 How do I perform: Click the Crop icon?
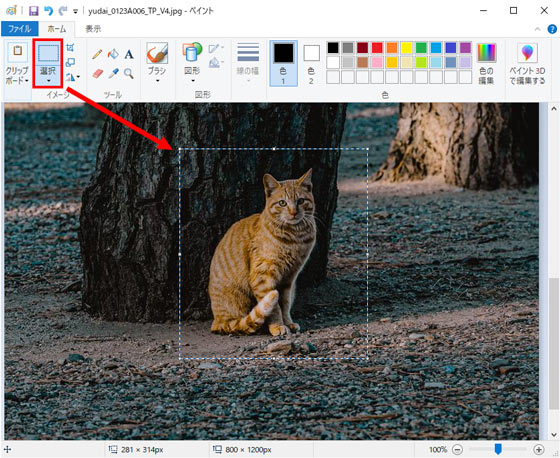[70, 48]
